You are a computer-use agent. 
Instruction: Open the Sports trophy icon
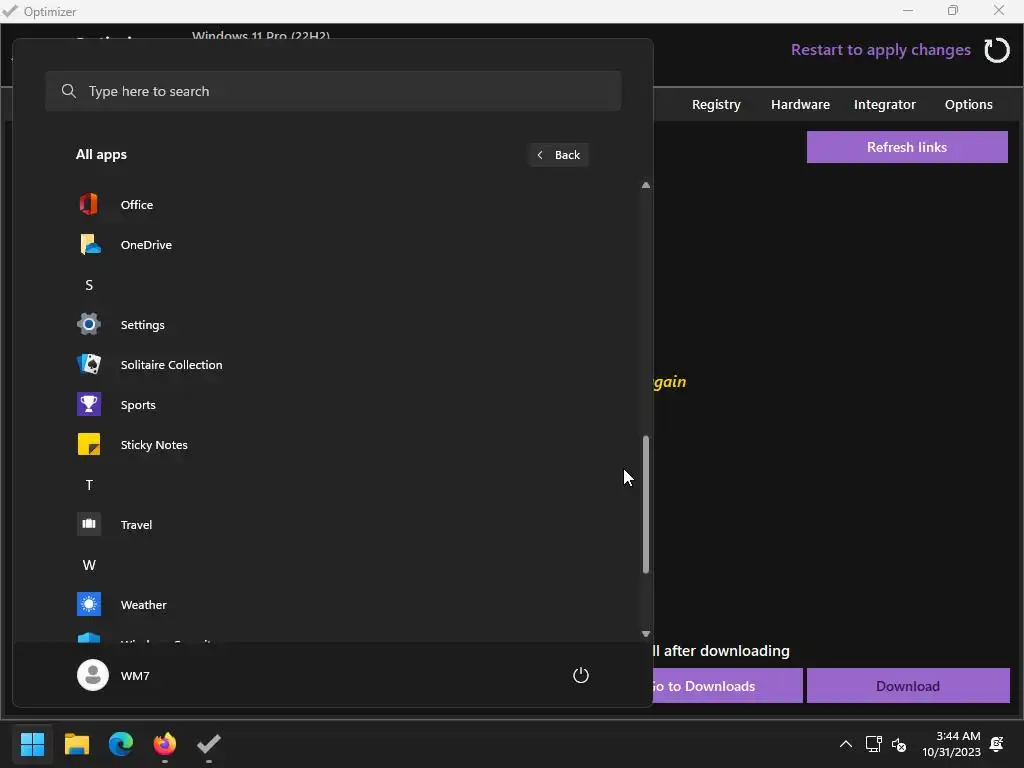(x=89, y=404)
